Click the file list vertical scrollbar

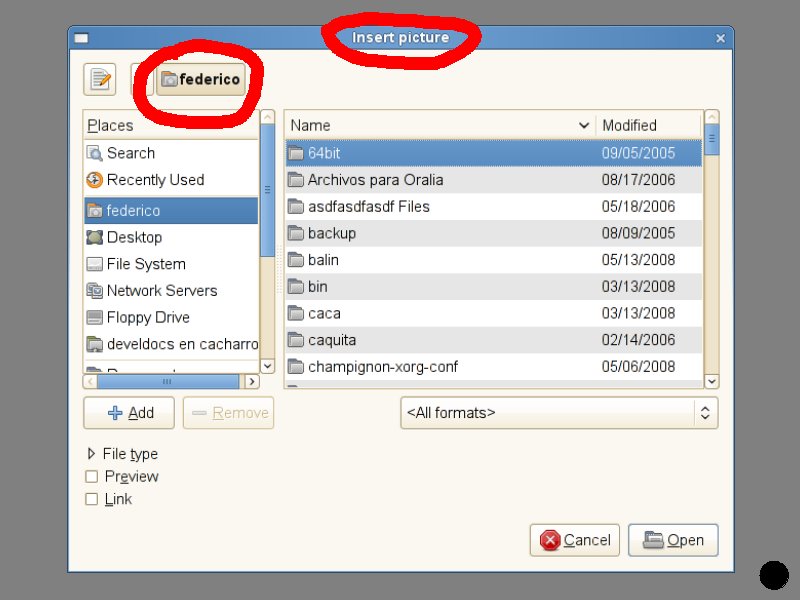coord(711,250)
